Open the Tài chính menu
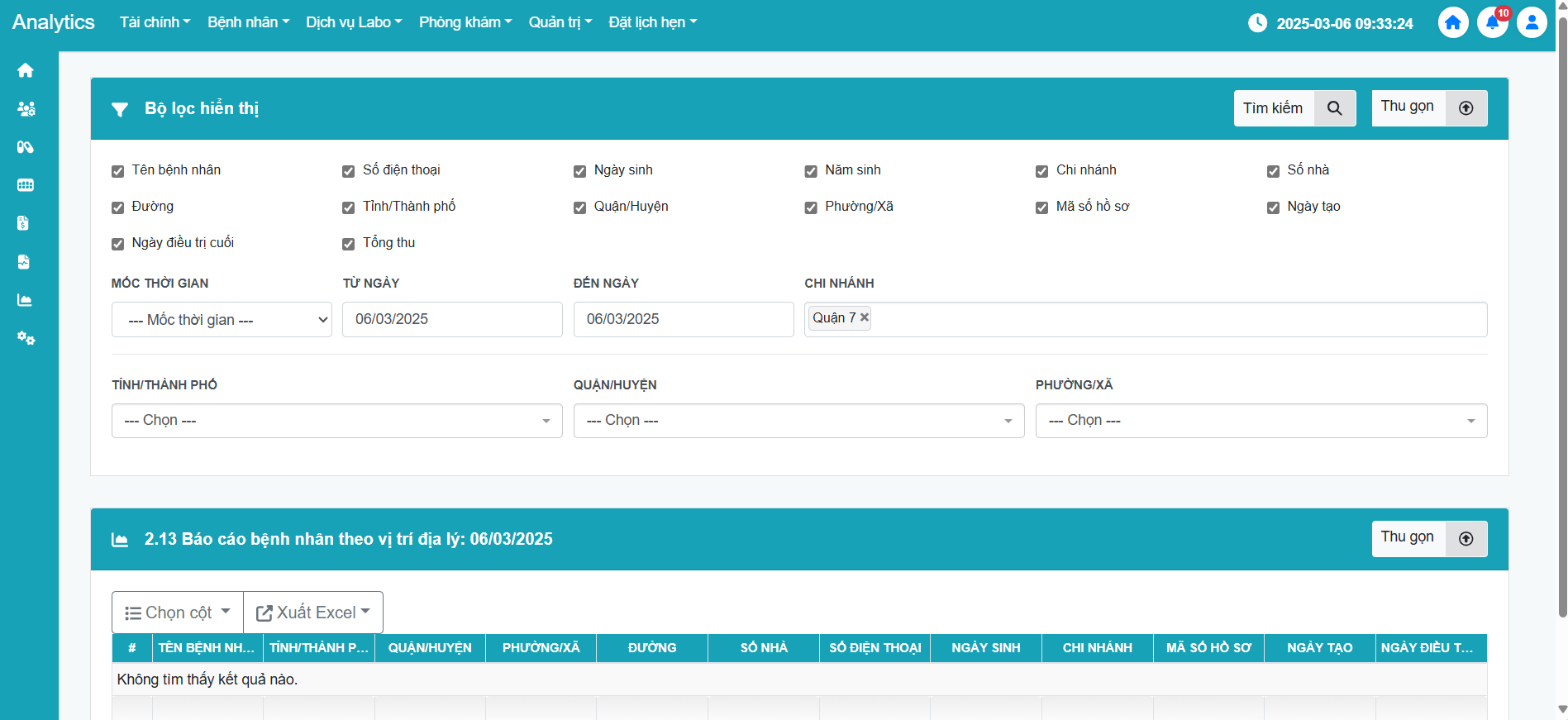The image size is (1568, 720). point(155,22)
